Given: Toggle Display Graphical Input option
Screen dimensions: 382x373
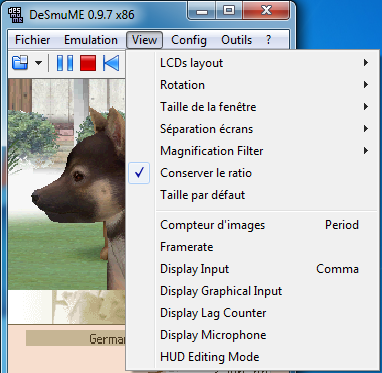Looking at the screenshot, I should [x=252, y=291].
